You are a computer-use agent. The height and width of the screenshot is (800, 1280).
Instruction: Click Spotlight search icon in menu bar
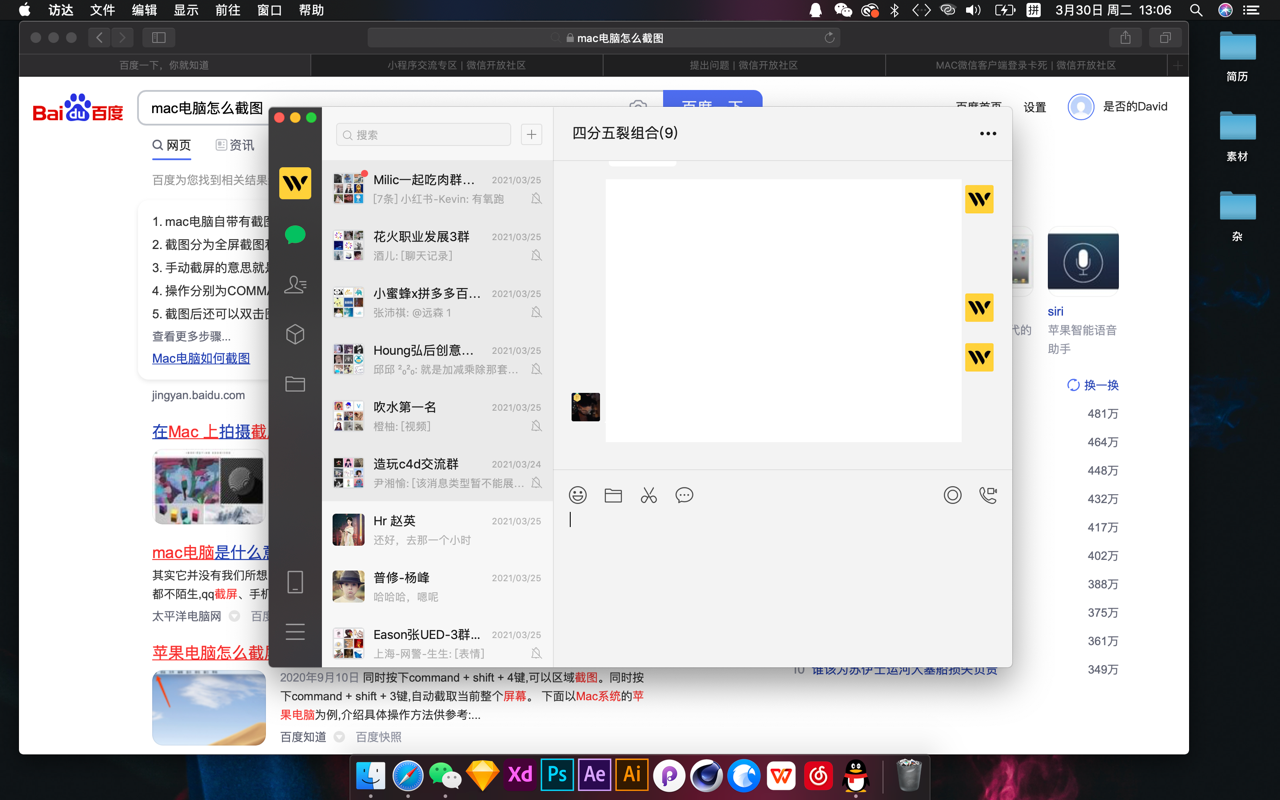[1196, 10]
